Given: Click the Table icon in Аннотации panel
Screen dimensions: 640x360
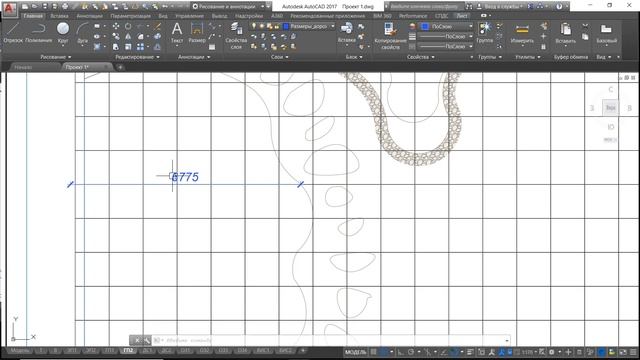Looking at the screenshot, I should tap(211, 47).
